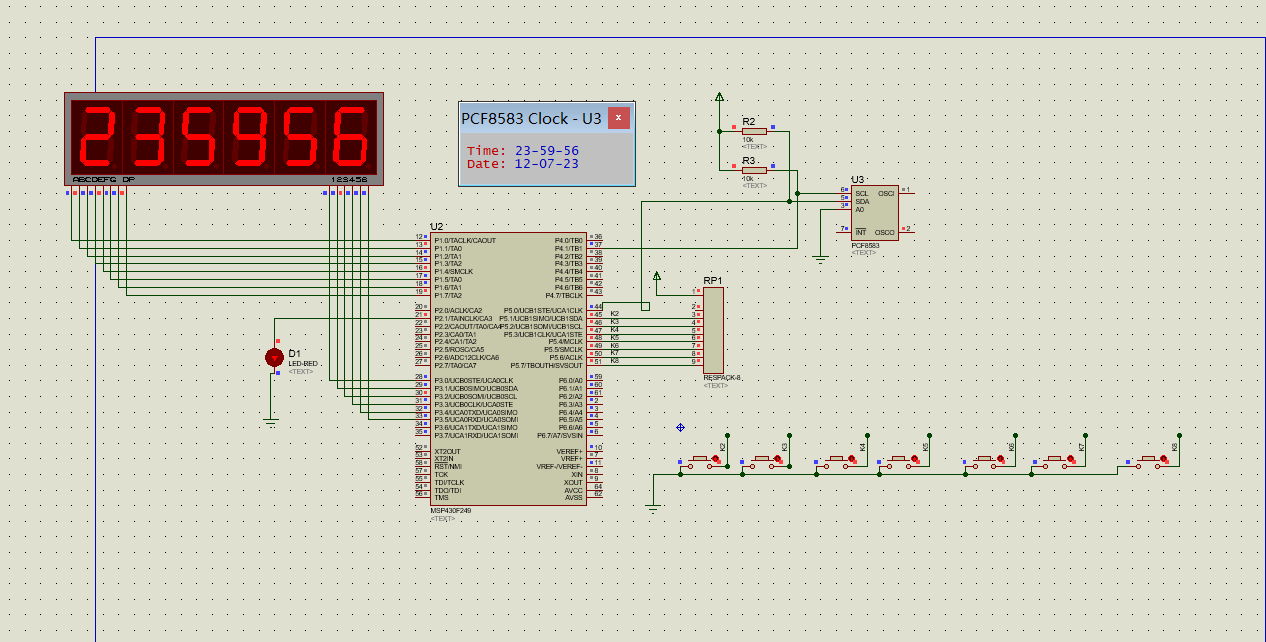
Task: Click the P1.0/TACLK/CAOUT pin label
Action: click(x=465, y=240)
